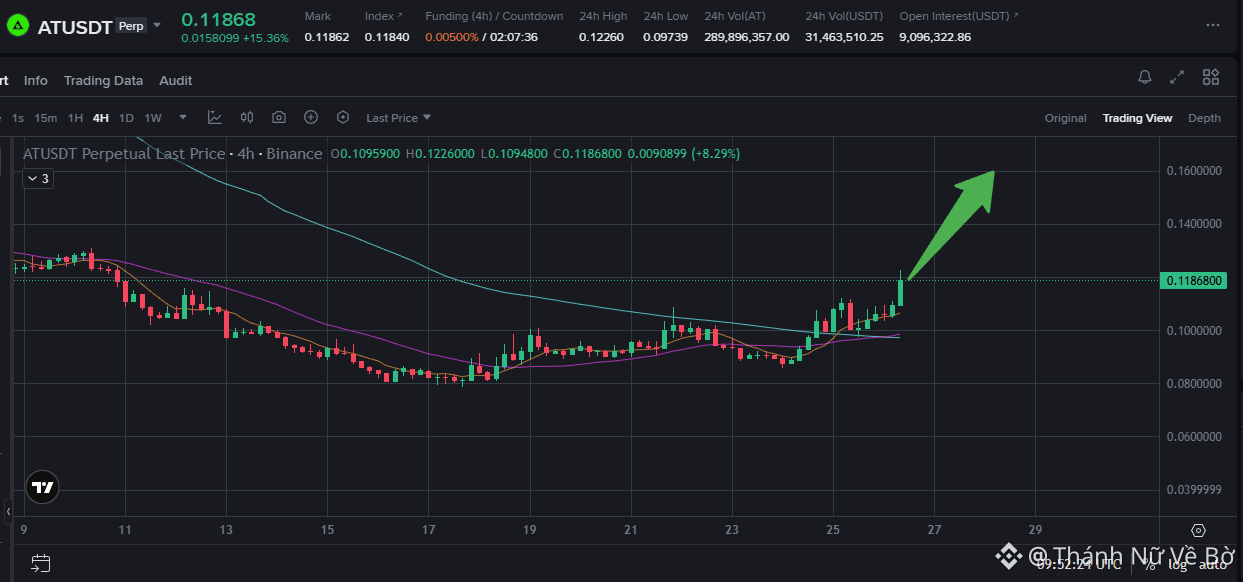The height and width of the screenshot is (582, 1243).
Task: Click the Perp contract tag
Action: pos(130,26)
